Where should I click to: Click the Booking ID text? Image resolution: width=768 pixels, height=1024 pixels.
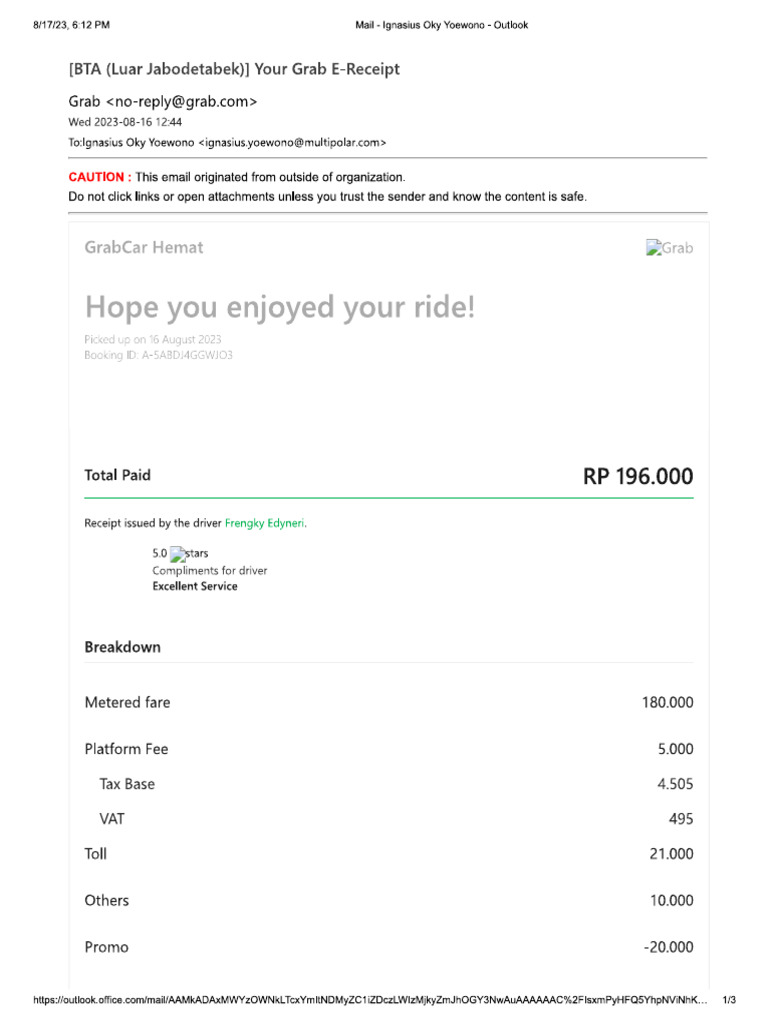click(x=158, y=355)
